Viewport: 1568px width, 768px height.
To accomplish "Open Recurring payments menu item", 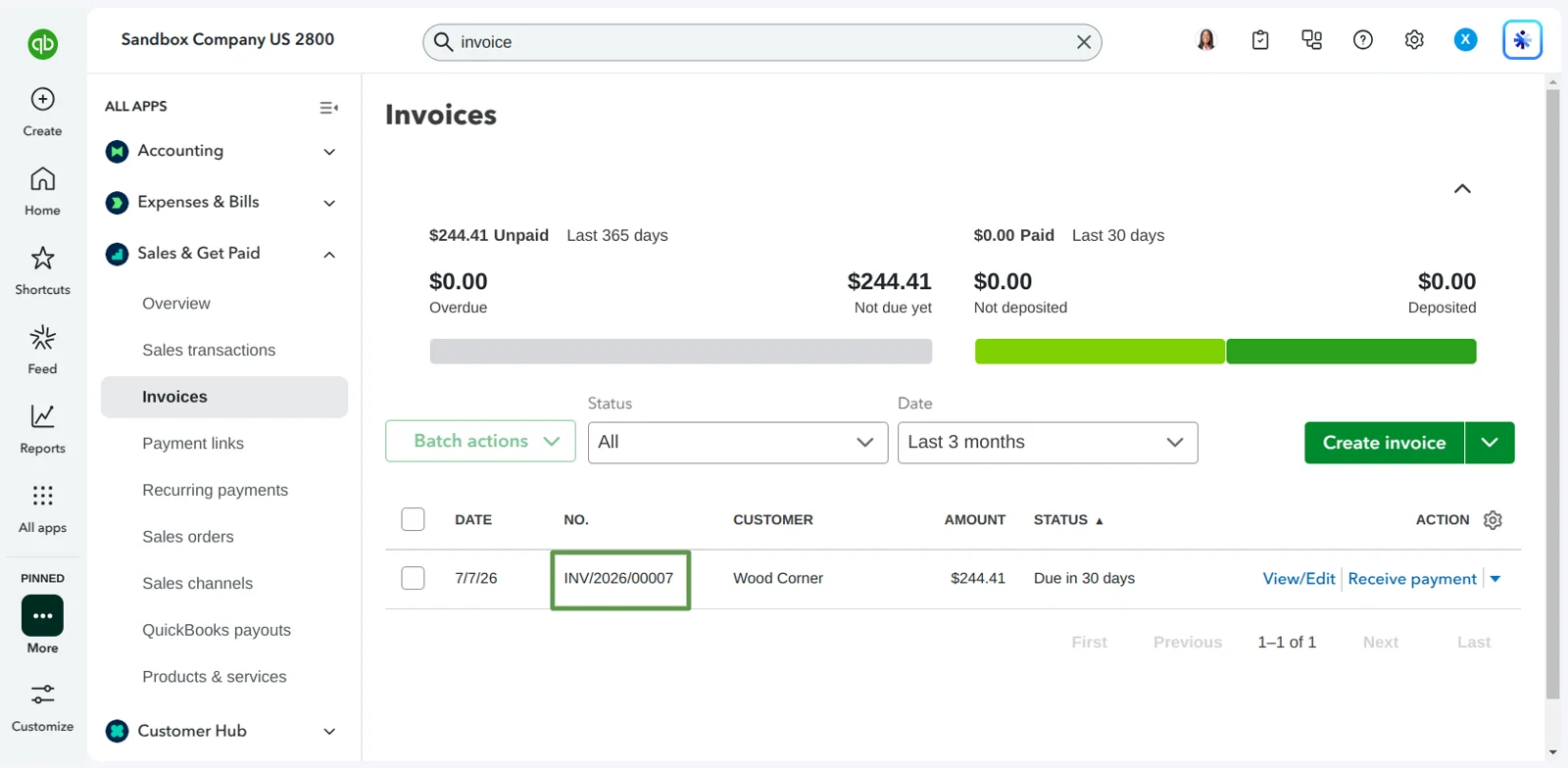I will (x=215, y=490).
